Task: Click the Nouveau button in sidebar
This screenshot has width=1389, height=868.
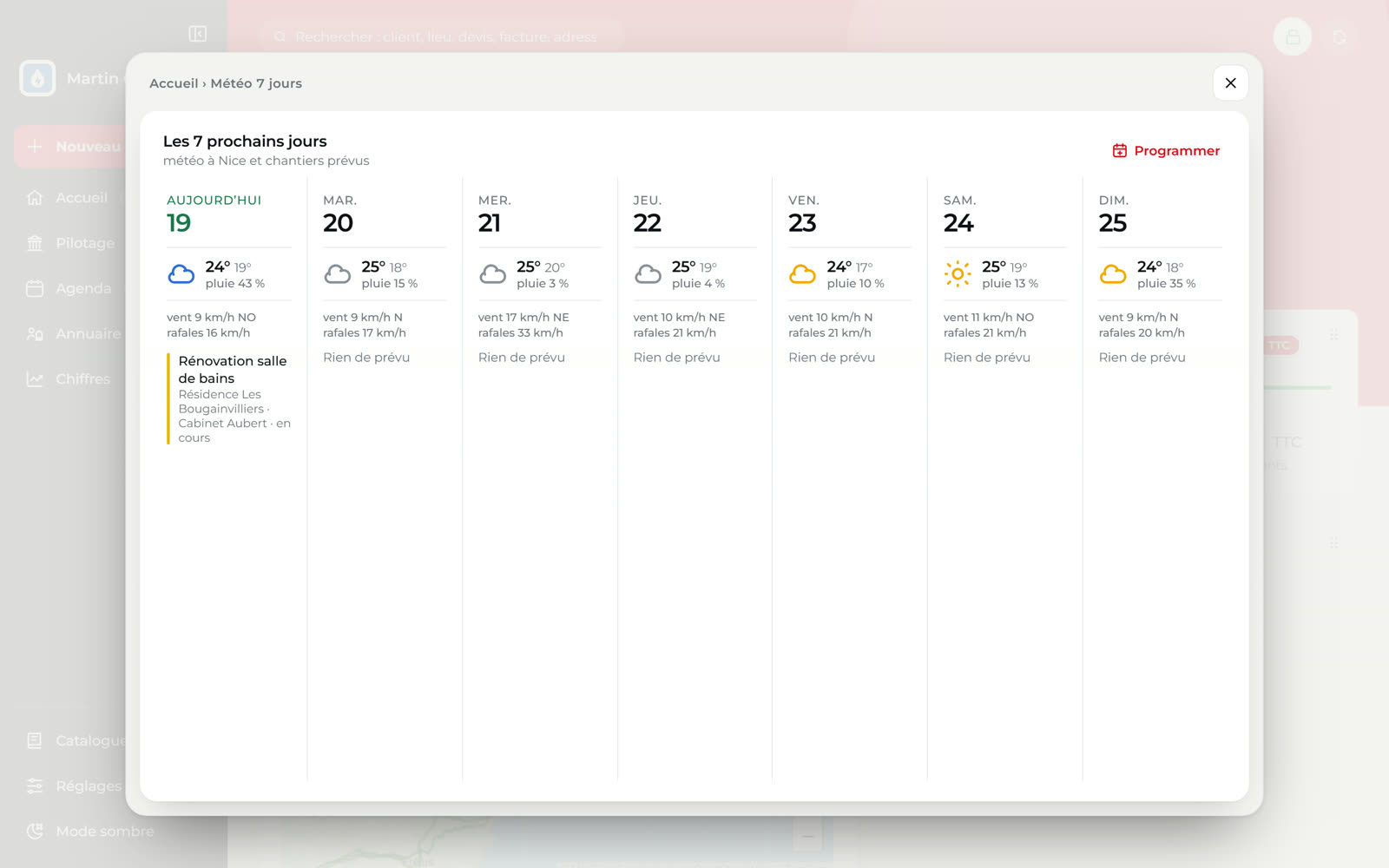Action: pyautogui.click(x=69, y=147)
